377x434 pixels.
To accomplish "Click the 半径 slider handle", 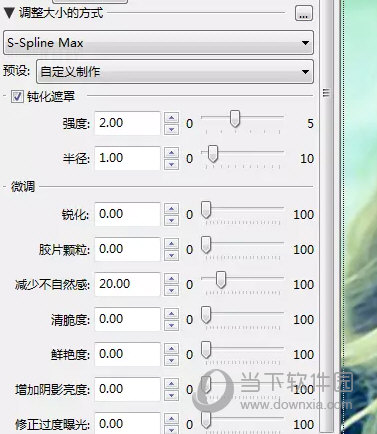I will pyautogui.click(x=213, y=154).
